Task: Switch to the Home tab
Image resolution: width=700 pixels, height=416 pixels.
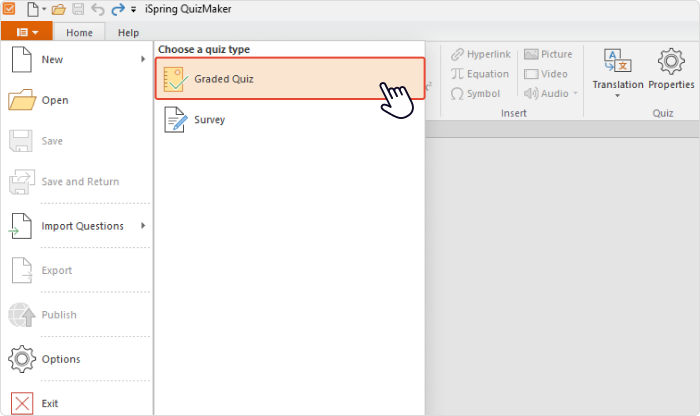Action: [79, 33]
